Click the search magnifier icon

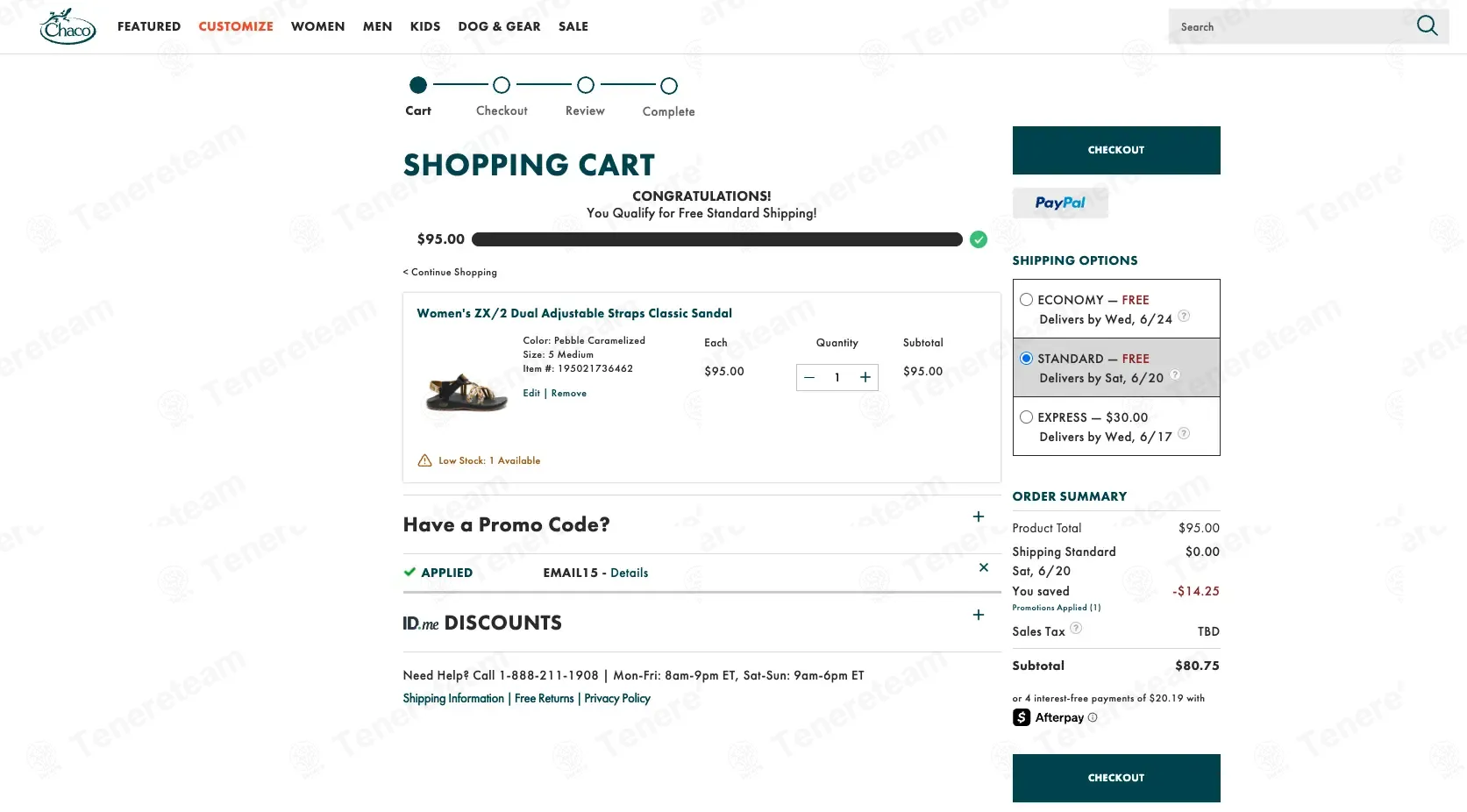pos(1427,26)
